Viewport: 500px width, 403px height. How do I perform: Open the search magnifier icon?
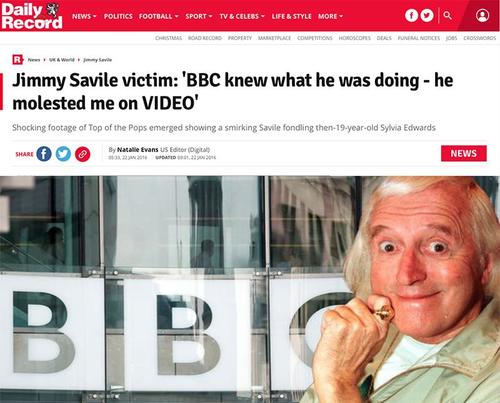click(x=448, y=15)
